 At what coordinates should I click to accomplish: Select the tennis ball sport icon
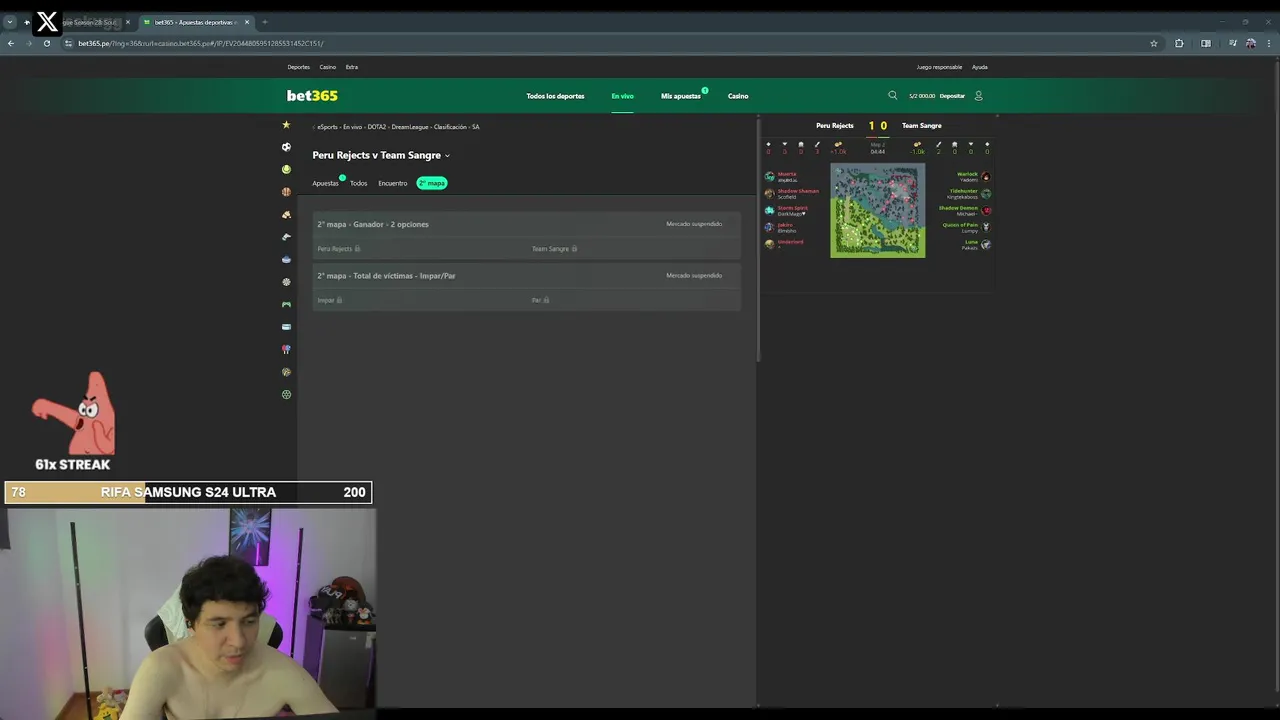[286, 169]
